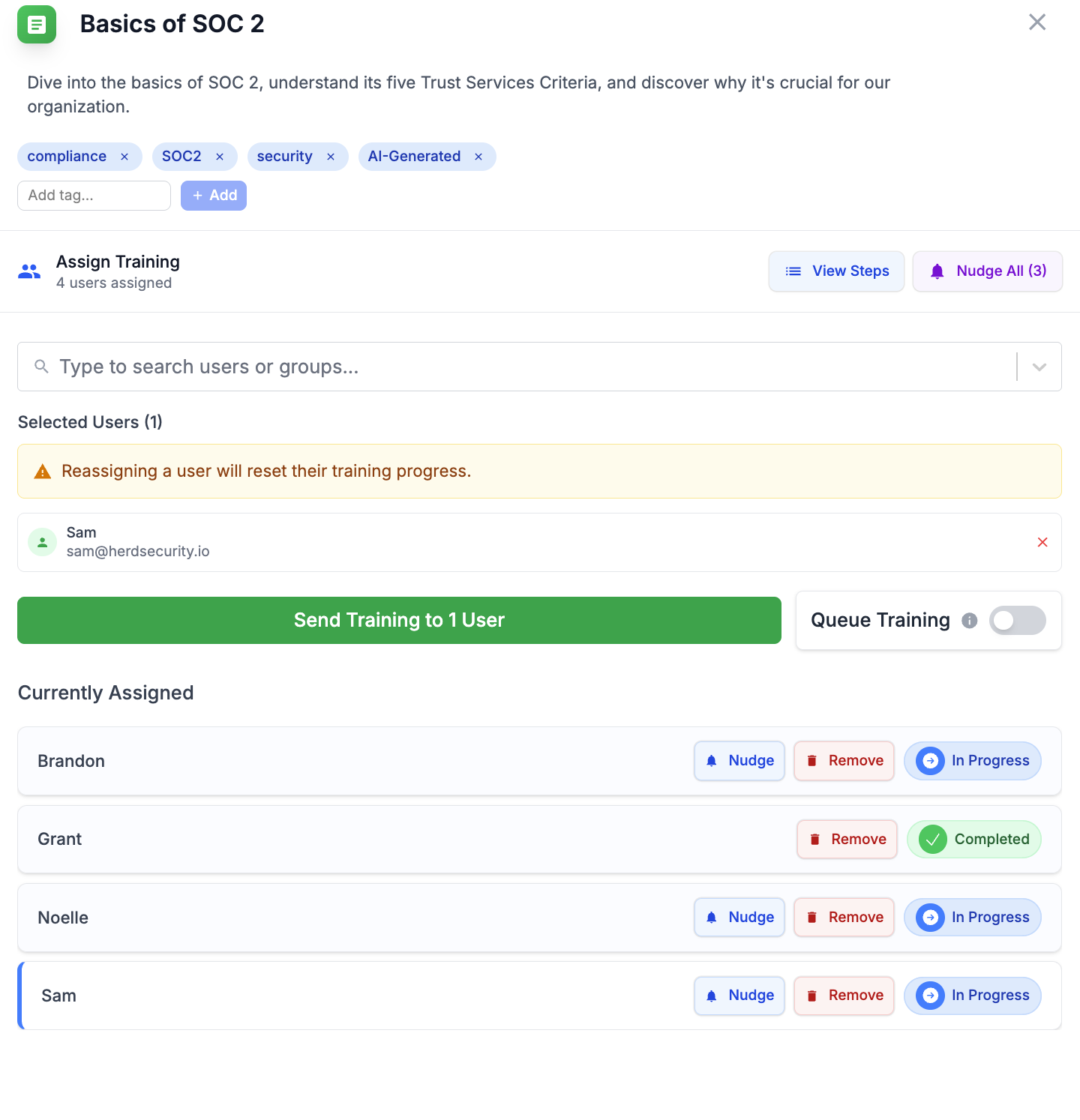Expand the user search dropdown chevron
1080x1120 pixels.
(x=1039, y=367)
